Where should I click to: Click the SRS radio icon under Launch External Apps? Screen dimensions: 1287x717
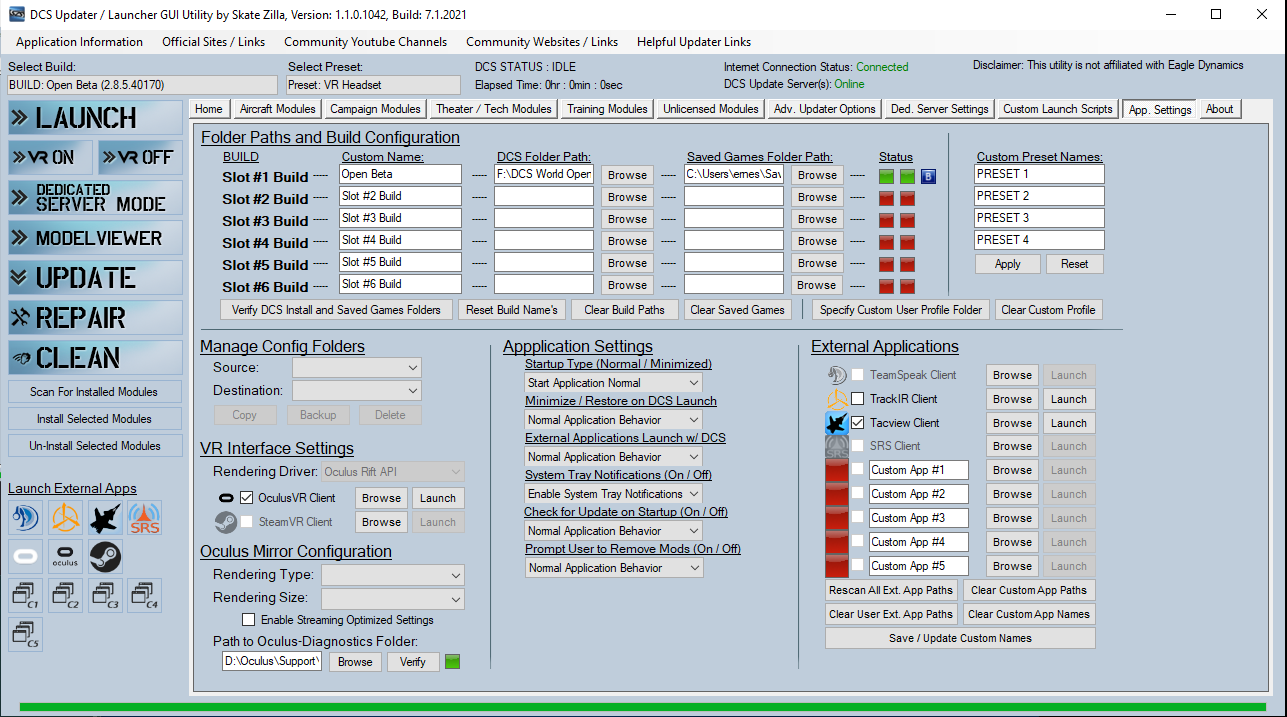pos(145,518)
